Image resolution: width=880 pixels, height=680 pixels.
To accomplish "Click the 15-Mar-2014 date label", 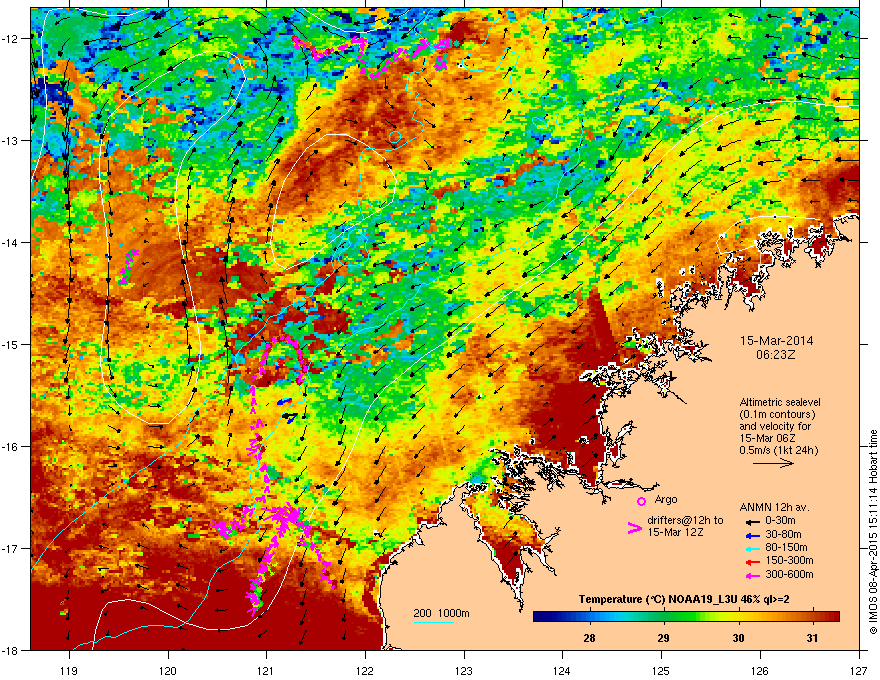I will [x=777, y=341].
